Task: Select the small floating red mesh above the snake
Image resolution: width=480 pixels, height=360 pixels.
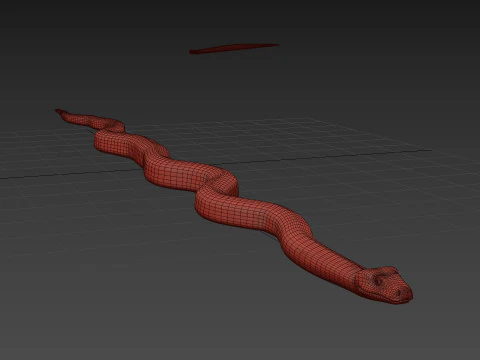Action: [234, 49]
